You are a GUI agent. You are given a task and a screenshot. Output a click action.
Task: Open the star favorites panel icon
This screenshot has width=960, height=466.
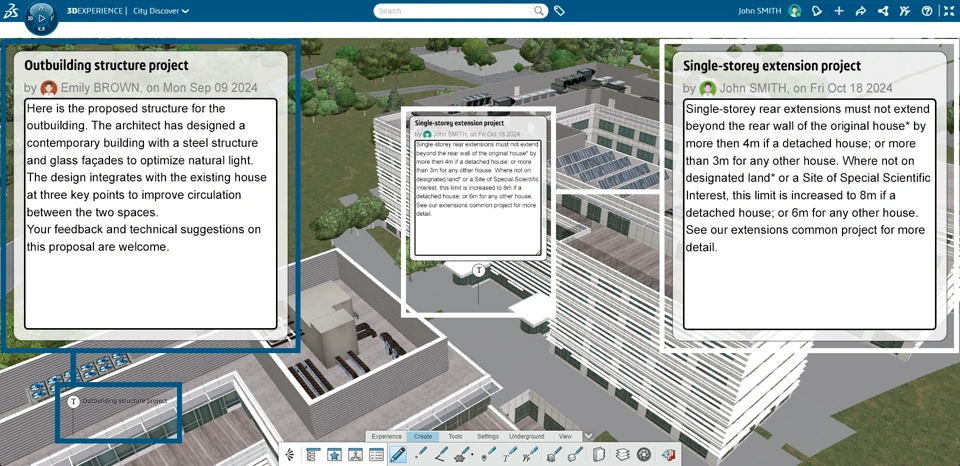coord(334,454)
